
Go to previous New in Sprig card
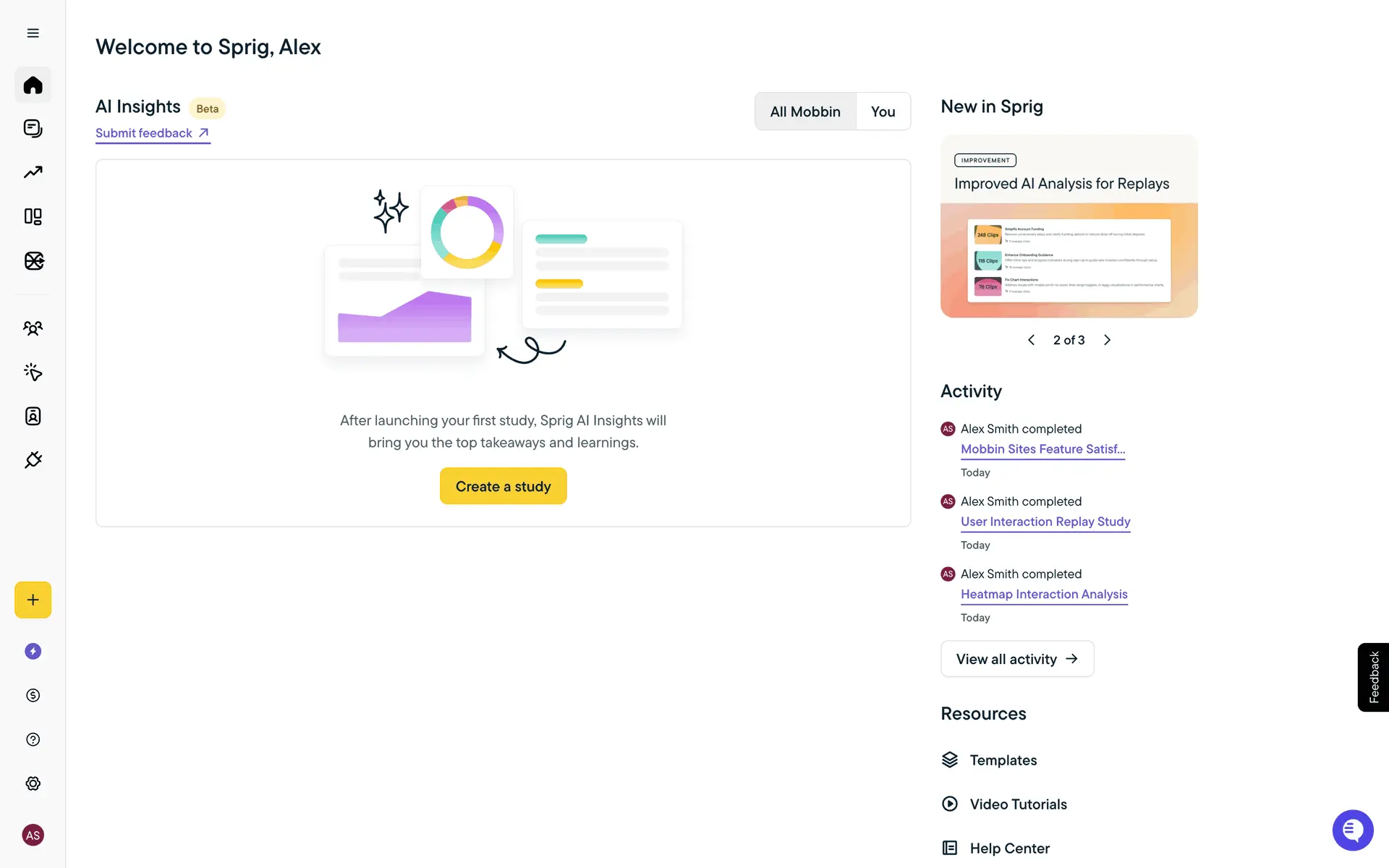click(1031, 340)
